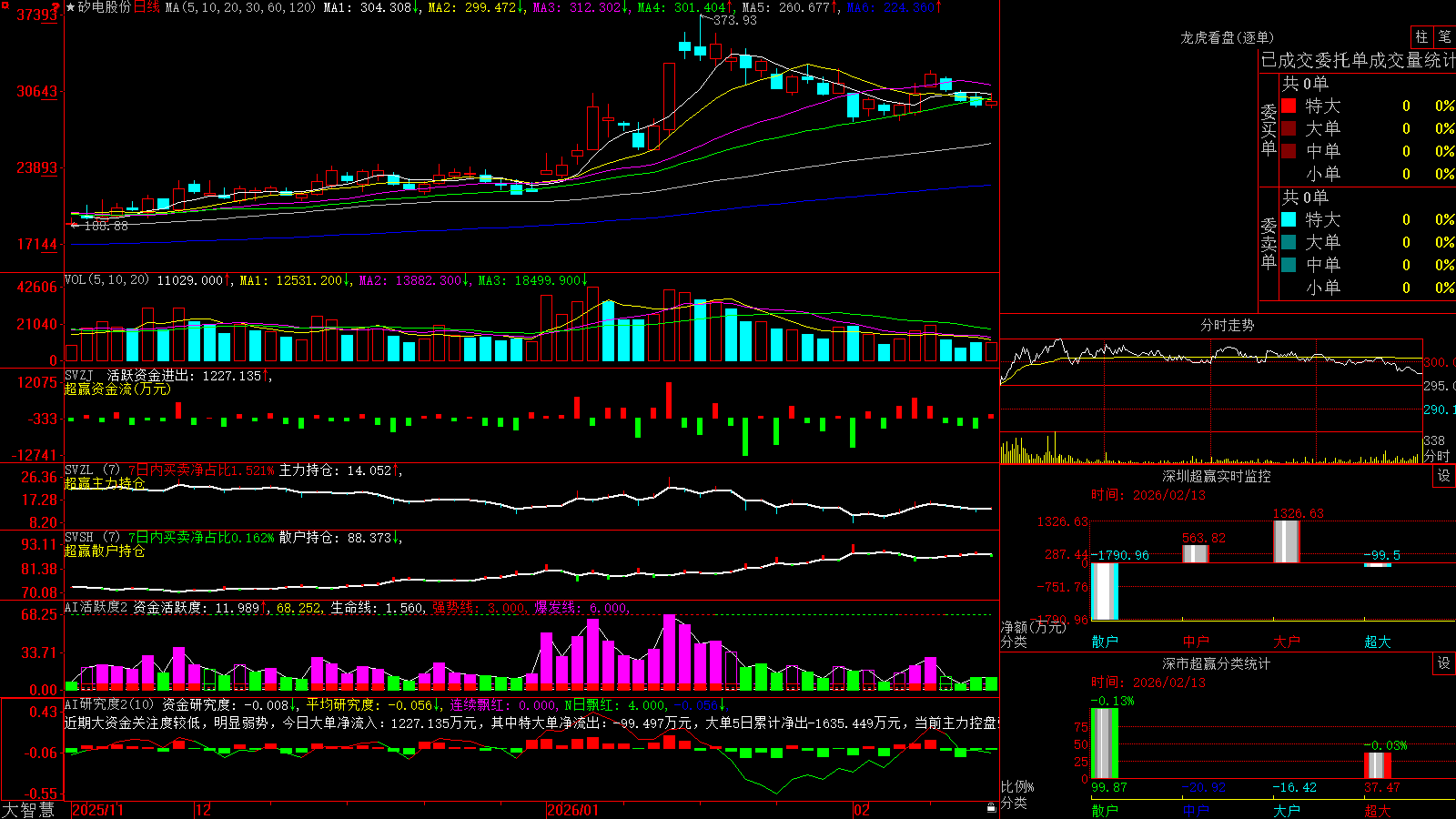Image resolution: width=1456 pixels, height=819 pixels.
Task: Click the red question mark icon near 37393
Action: [x=56, y=7]
